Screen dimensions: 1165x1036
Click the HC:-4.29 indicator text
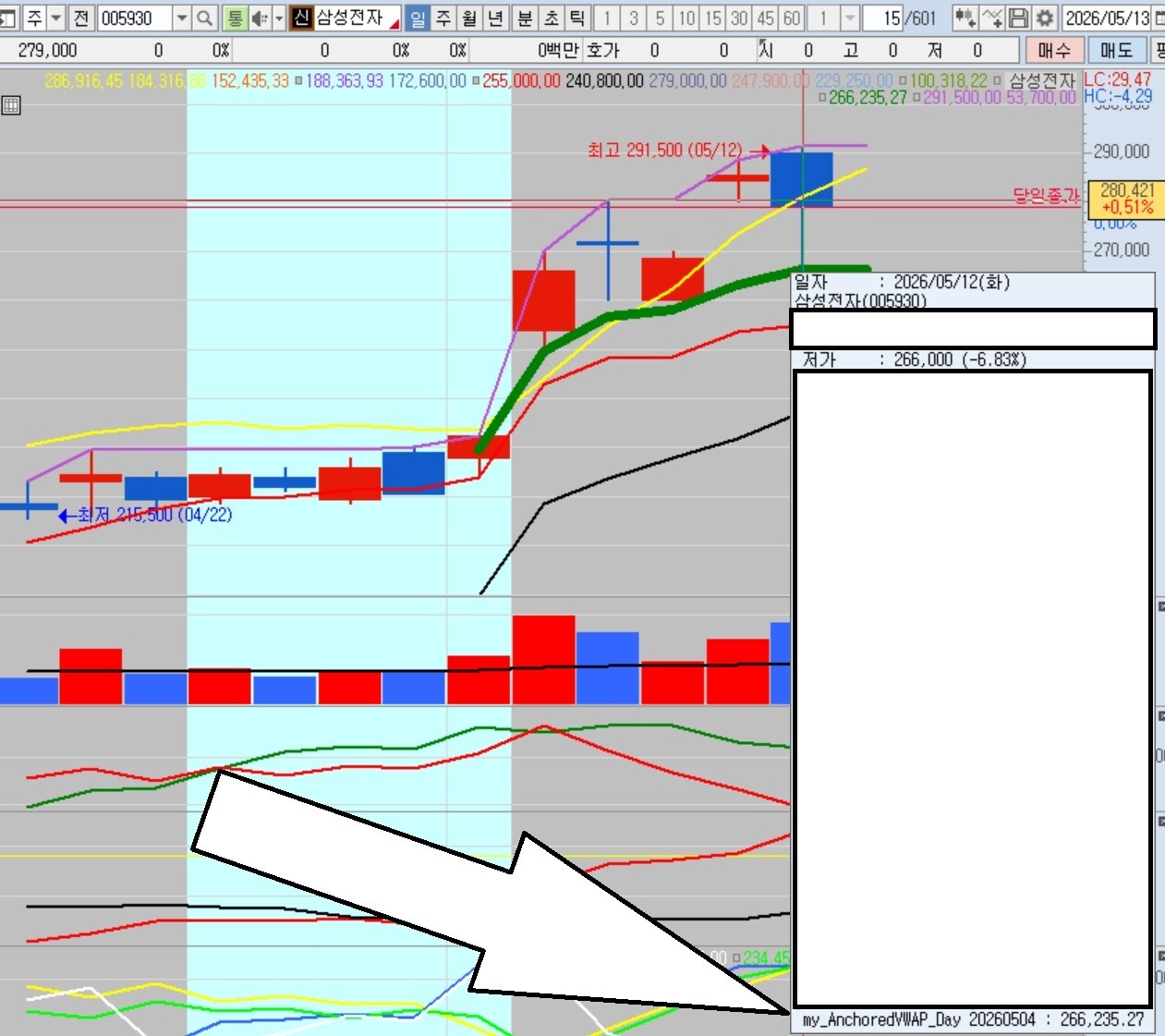coord(1118,96)
